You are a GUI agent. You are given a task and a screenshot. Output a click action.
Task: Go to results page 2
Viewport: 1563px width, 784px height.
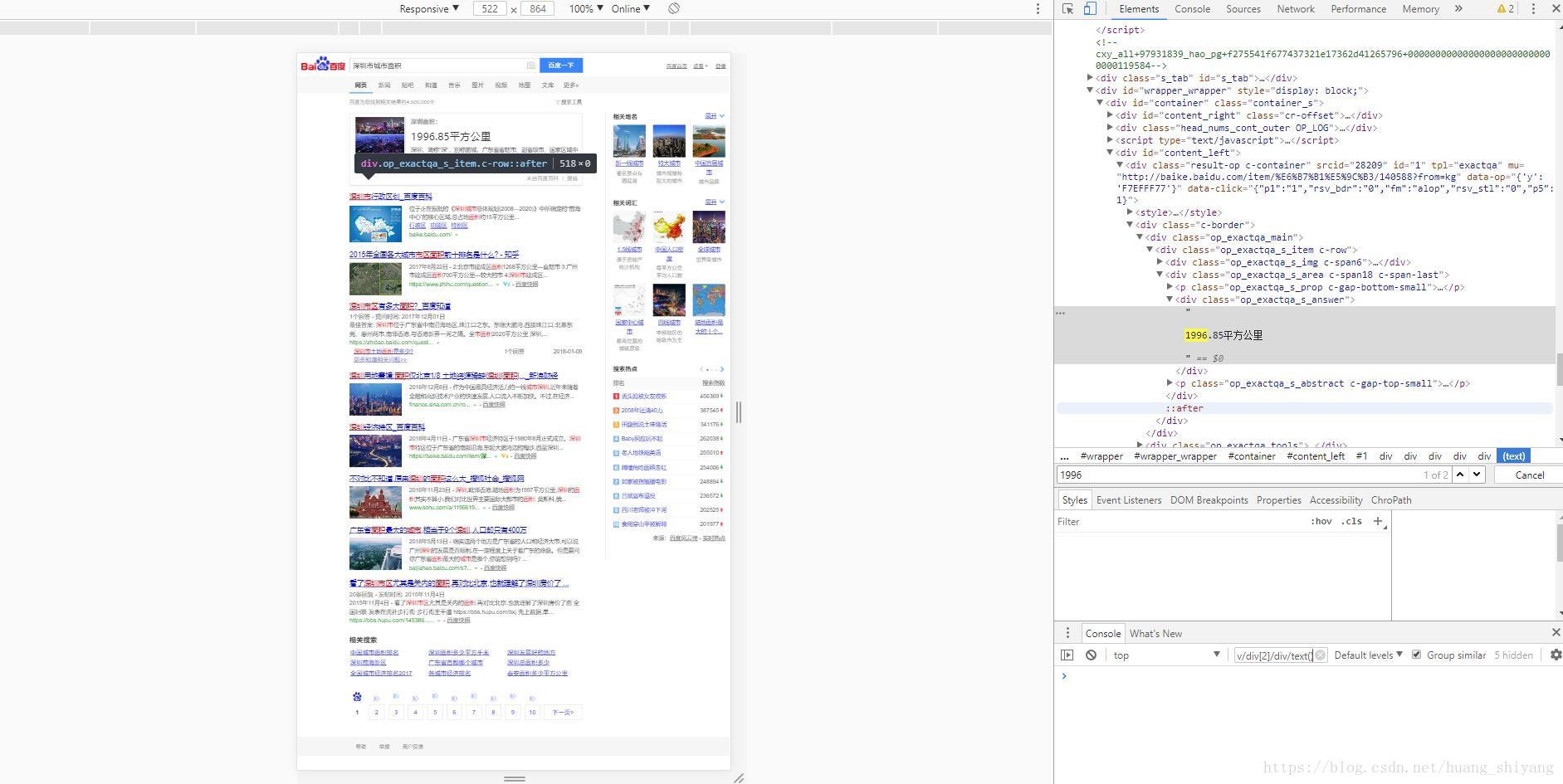(x=376, y=712)
